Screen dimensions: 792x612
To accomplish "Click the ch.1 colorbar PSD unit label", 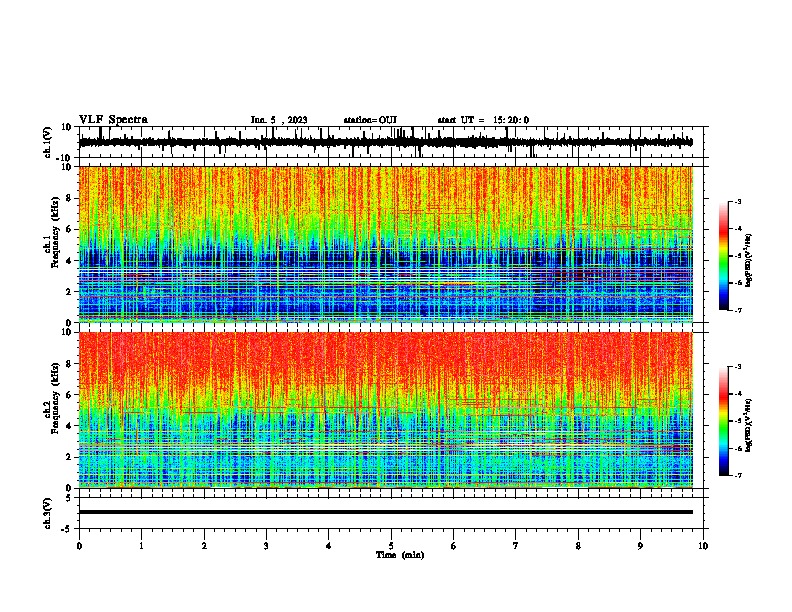I will pyautogui.click(x=748, y=260).
